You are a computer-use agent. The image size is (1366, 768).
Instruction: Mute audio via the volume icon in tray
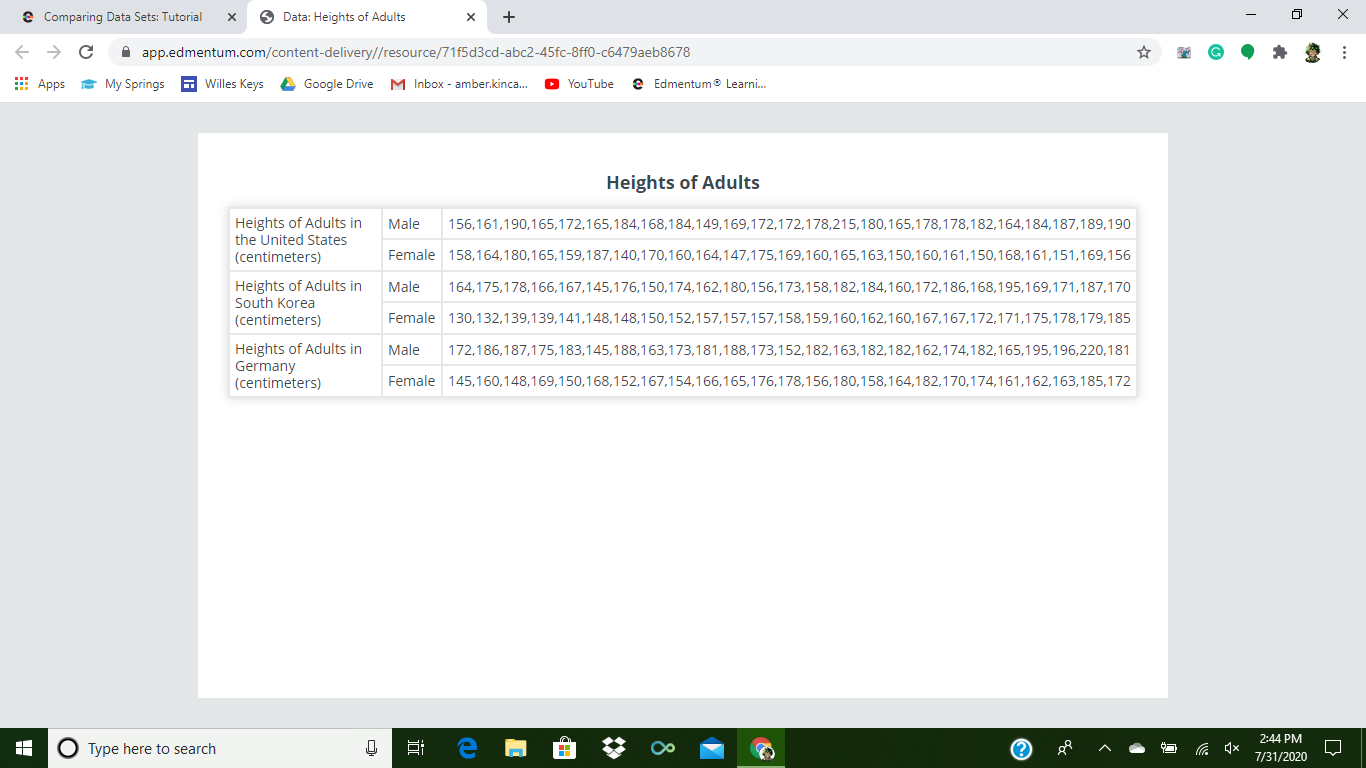coord(1229,748)
